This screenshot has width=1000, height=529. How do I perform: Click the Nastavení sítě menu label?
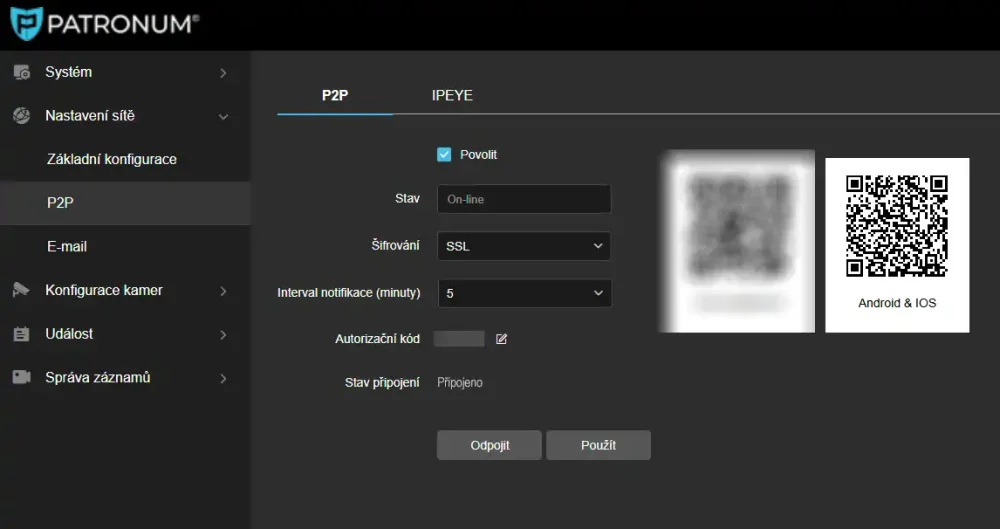click(x=90, y=116)
